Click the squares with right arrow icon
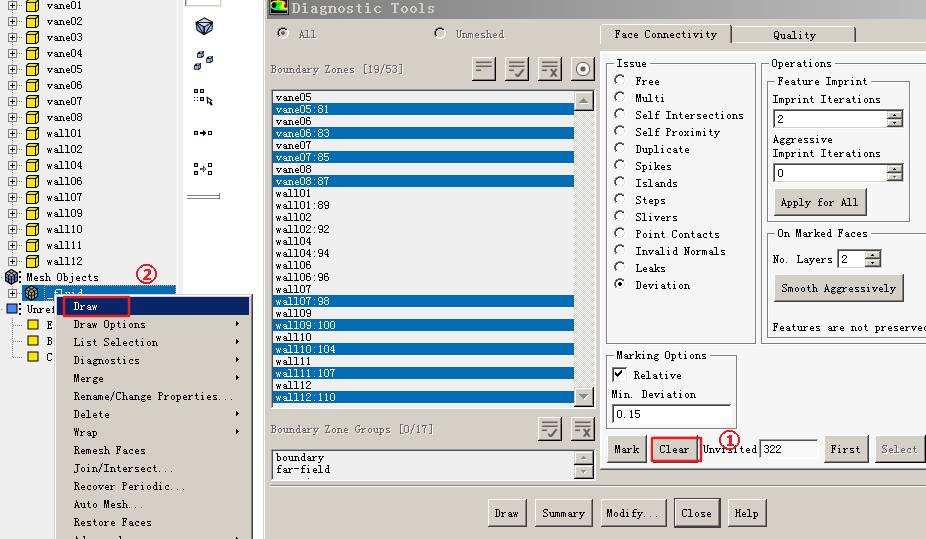This screenshot has height=539, width=926. coord(203,133)
